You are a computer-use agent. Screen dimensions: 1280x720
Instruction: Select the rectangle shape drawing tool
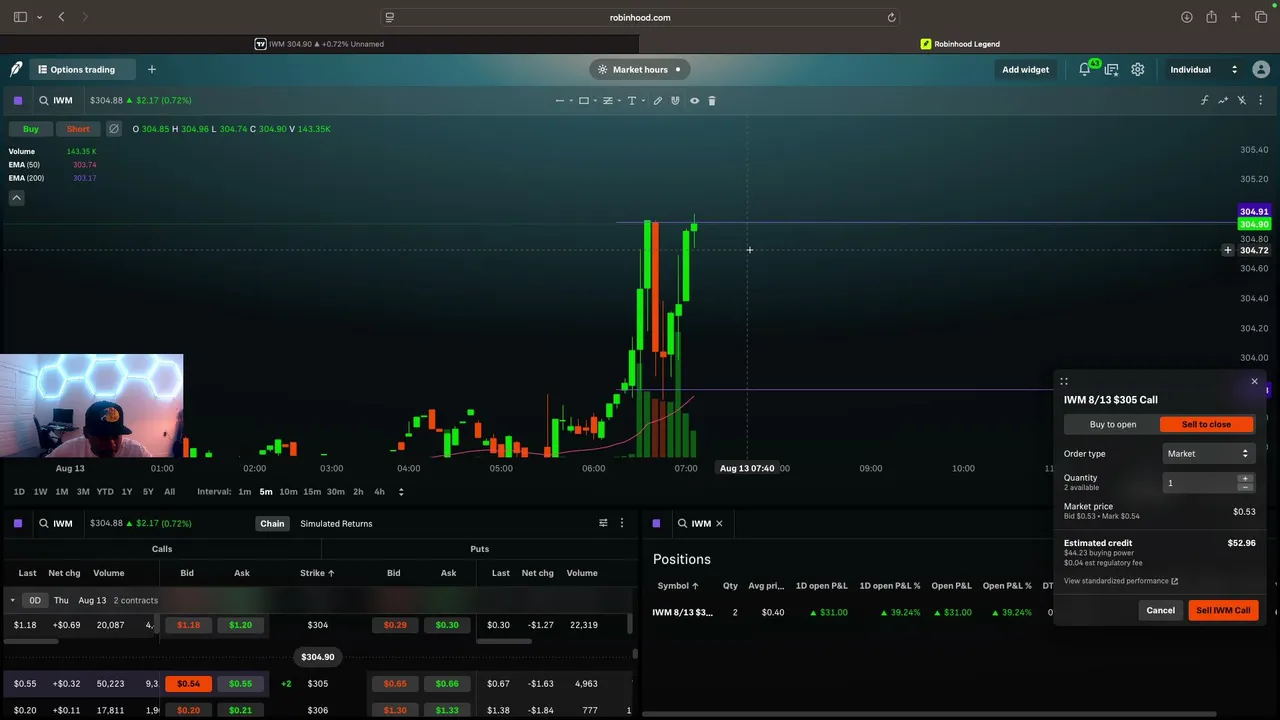point(584,100)
